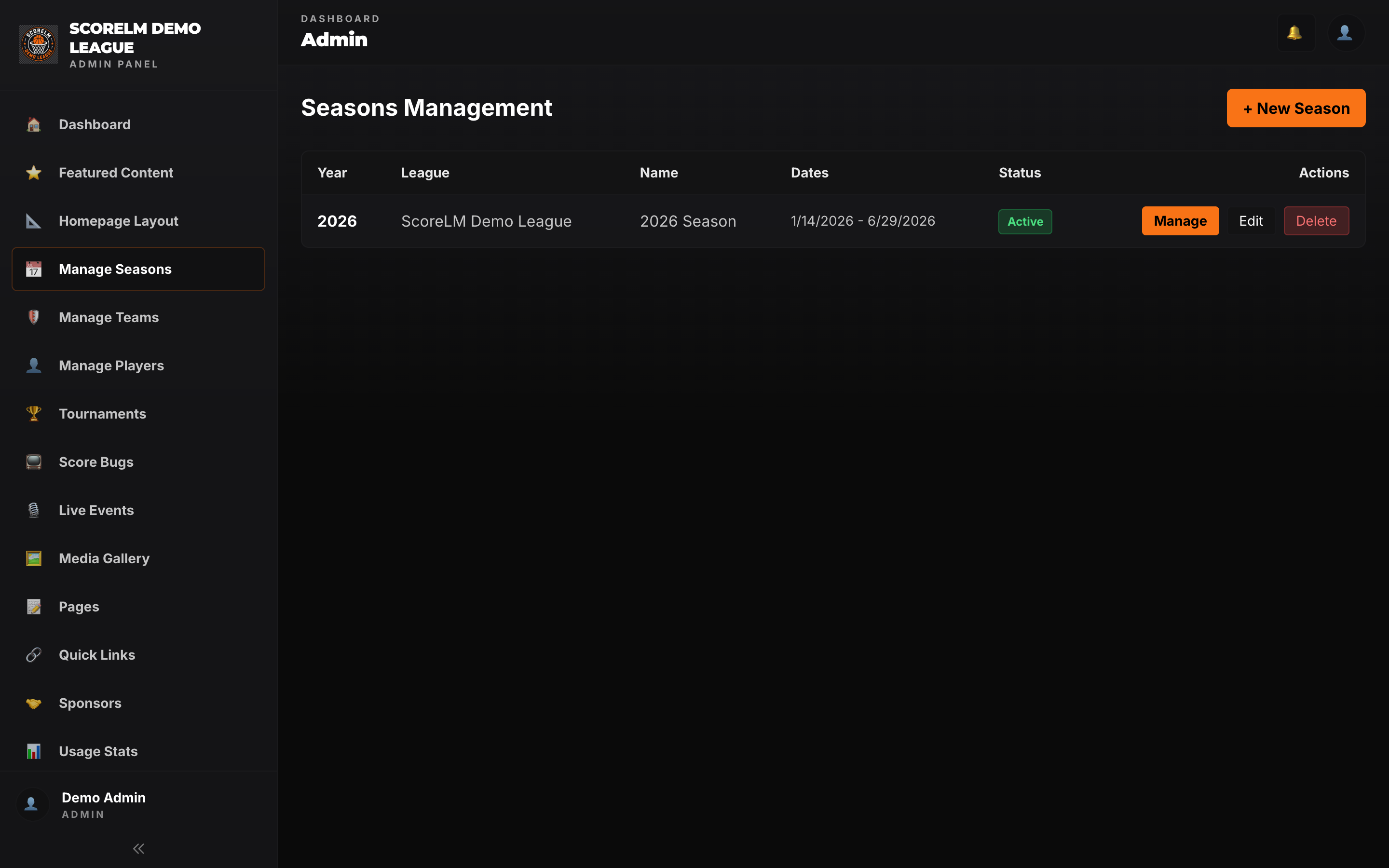This screenshot has height=868, width=1389.
Task: Collapse the sidebar with the double chevron
Action: 138,849
